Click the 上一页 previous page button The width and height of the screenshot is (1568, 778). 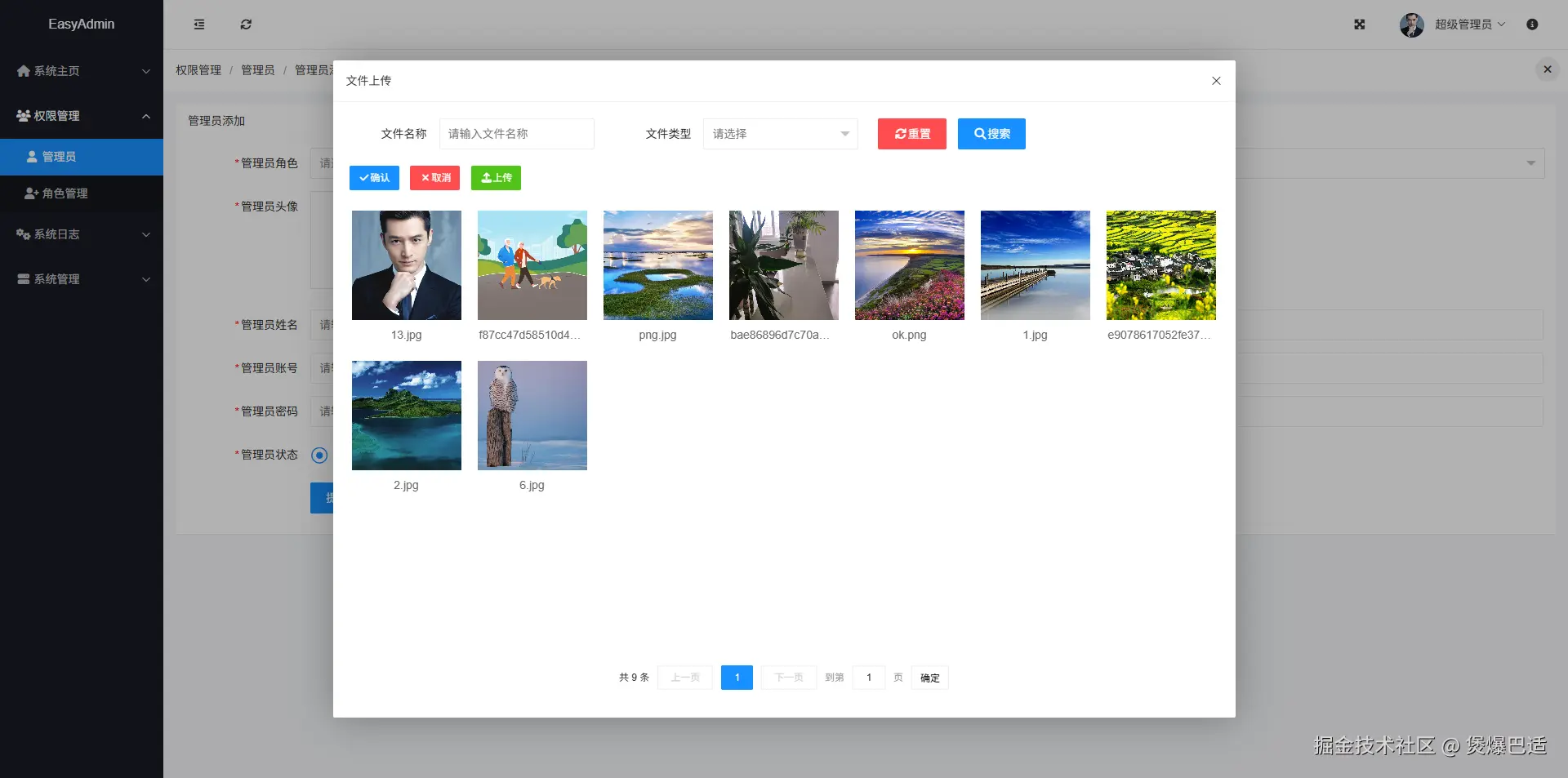click(x=685, y=678)
